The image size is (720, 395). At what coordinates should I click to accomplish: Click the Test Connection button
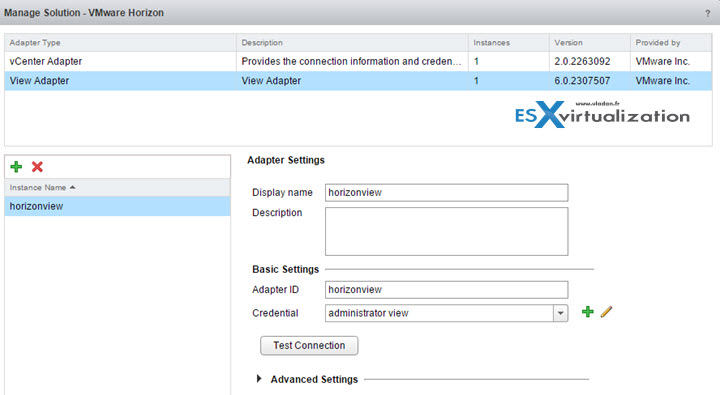click(309, 345)
